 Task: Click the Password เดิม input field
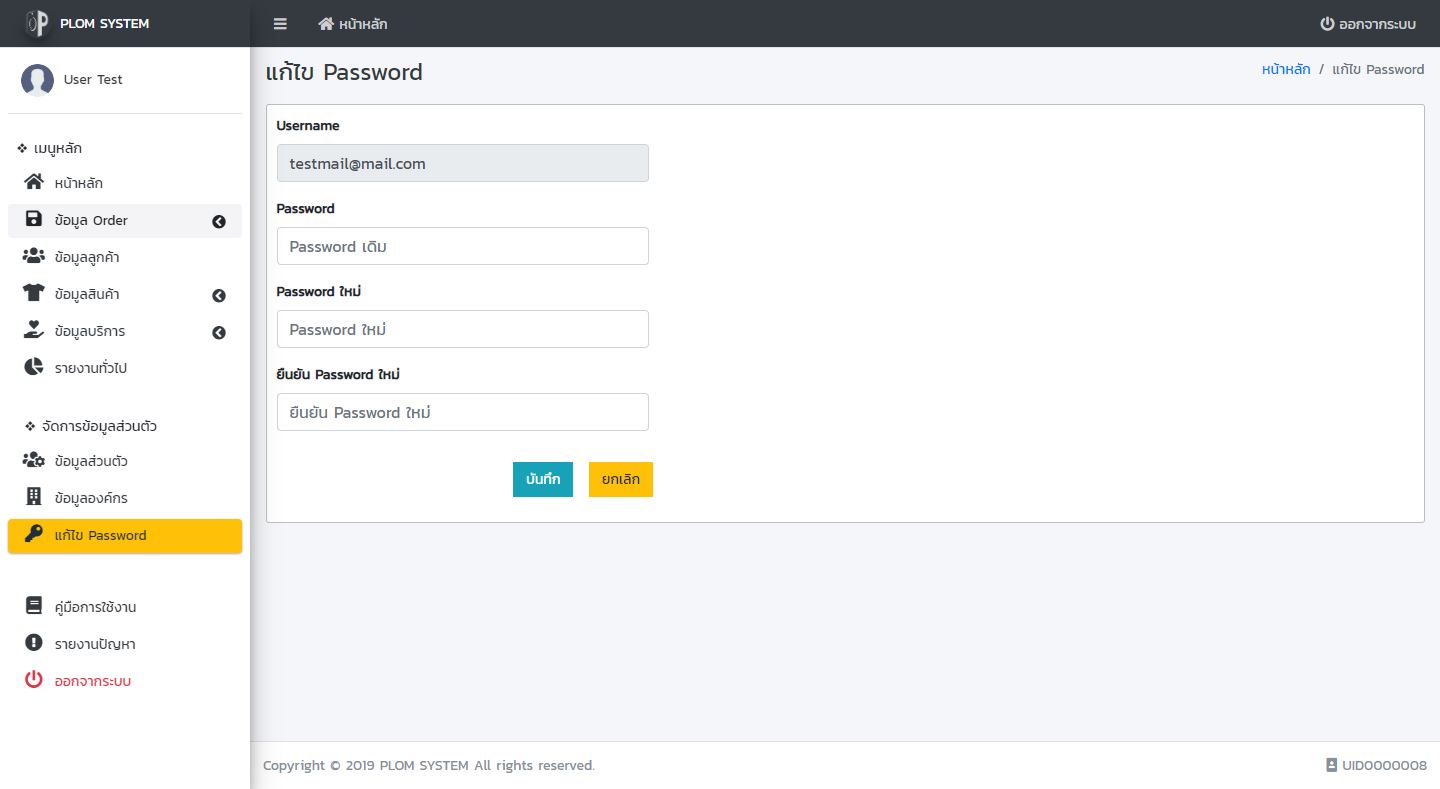pos(462,246)
